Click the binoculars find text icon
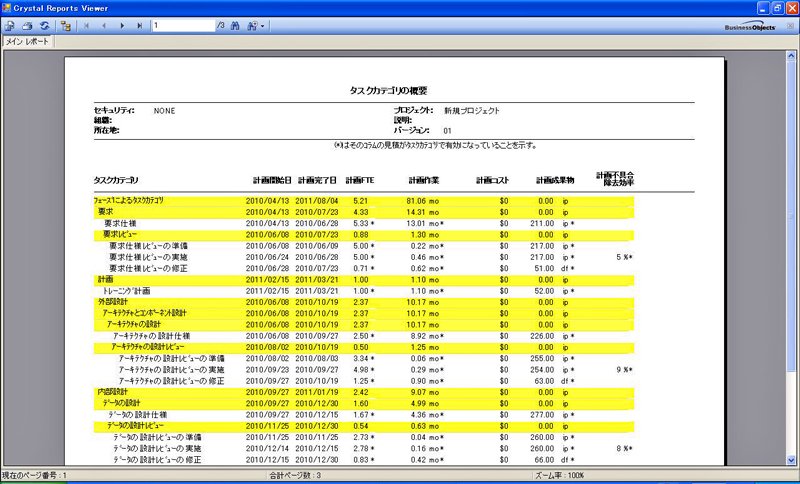The width and height of the screenshot is (800, 484). tap(235, 26)
